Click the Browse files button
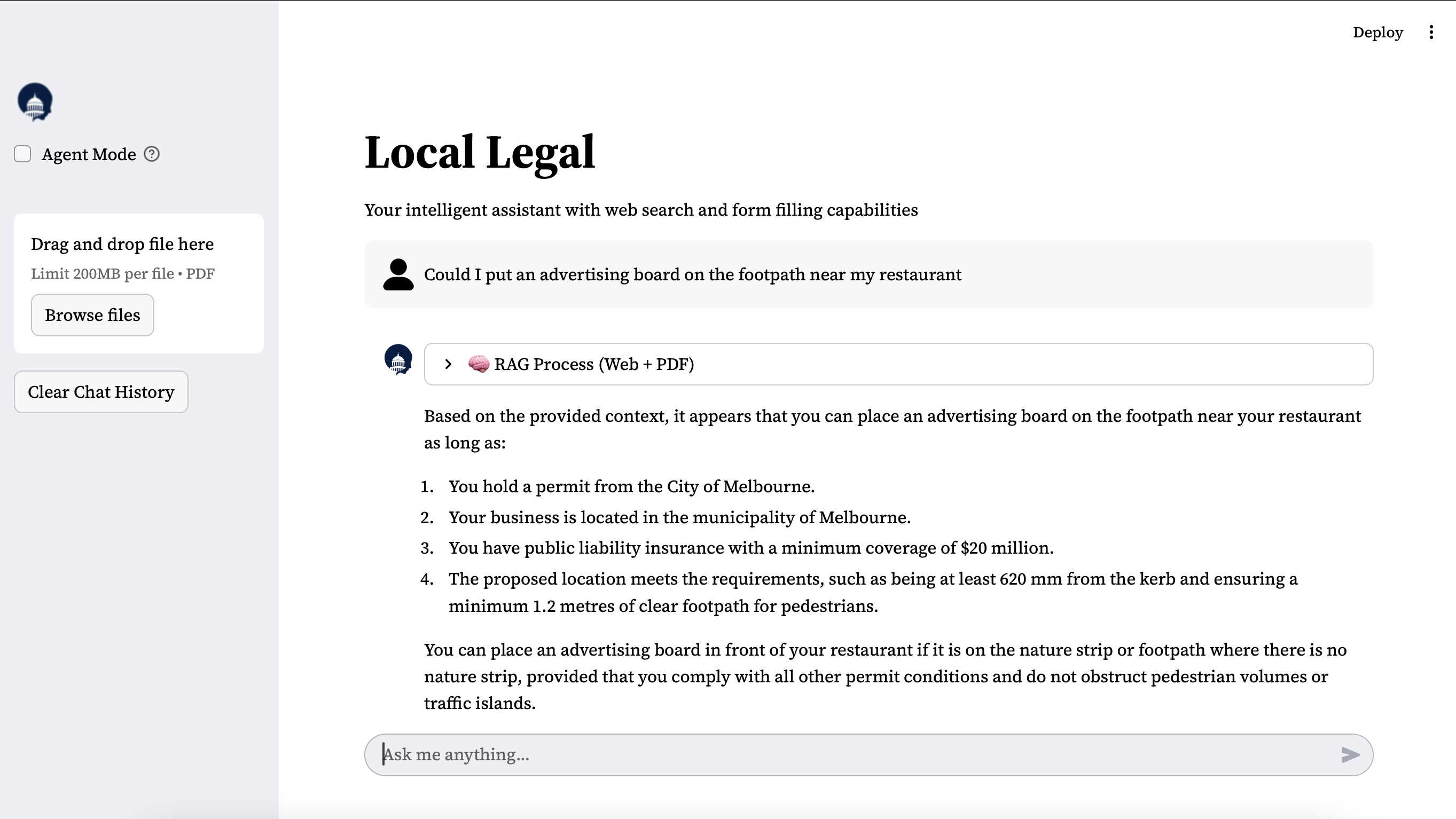 92,314
